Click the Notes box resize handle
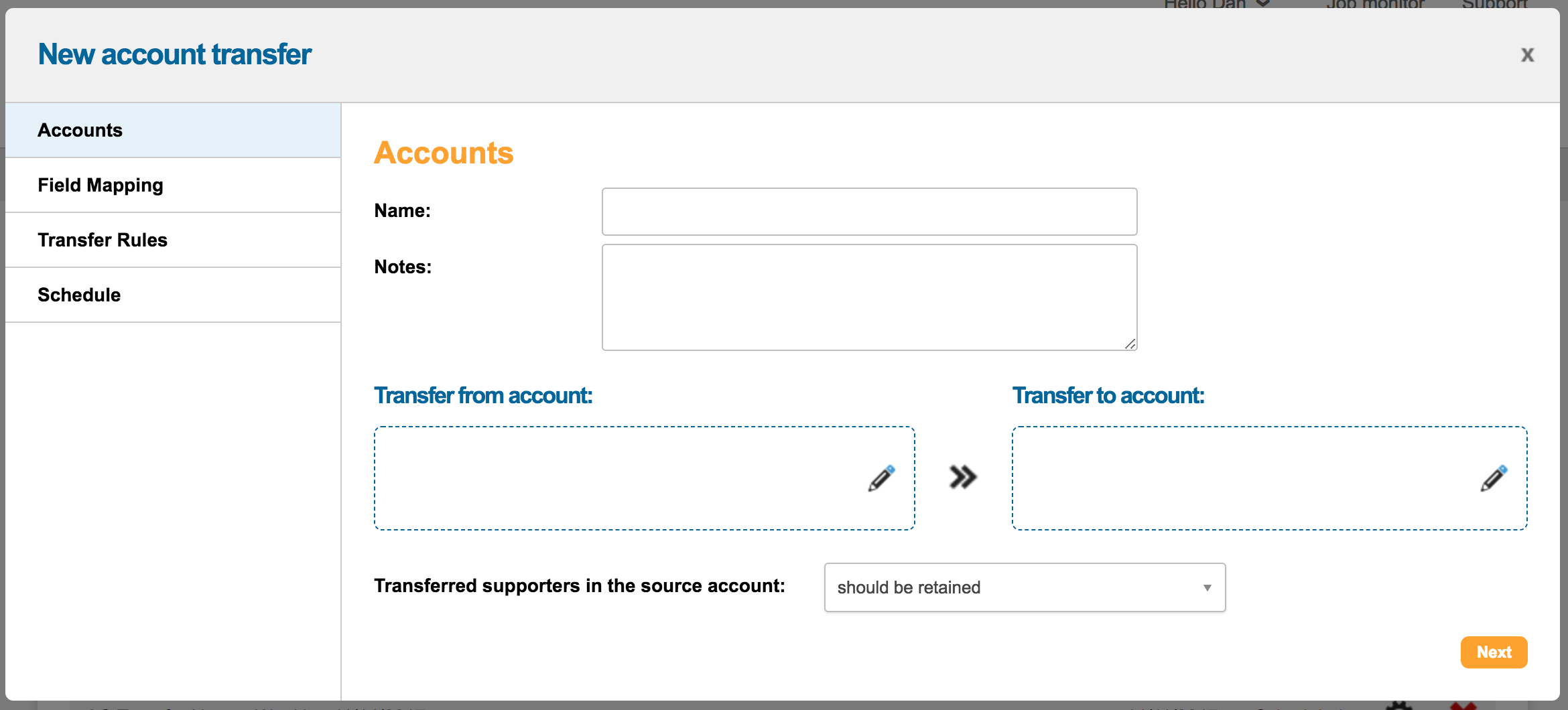Image resolution: width=1568 pixels, height=710 pixels. (1130, 344)
